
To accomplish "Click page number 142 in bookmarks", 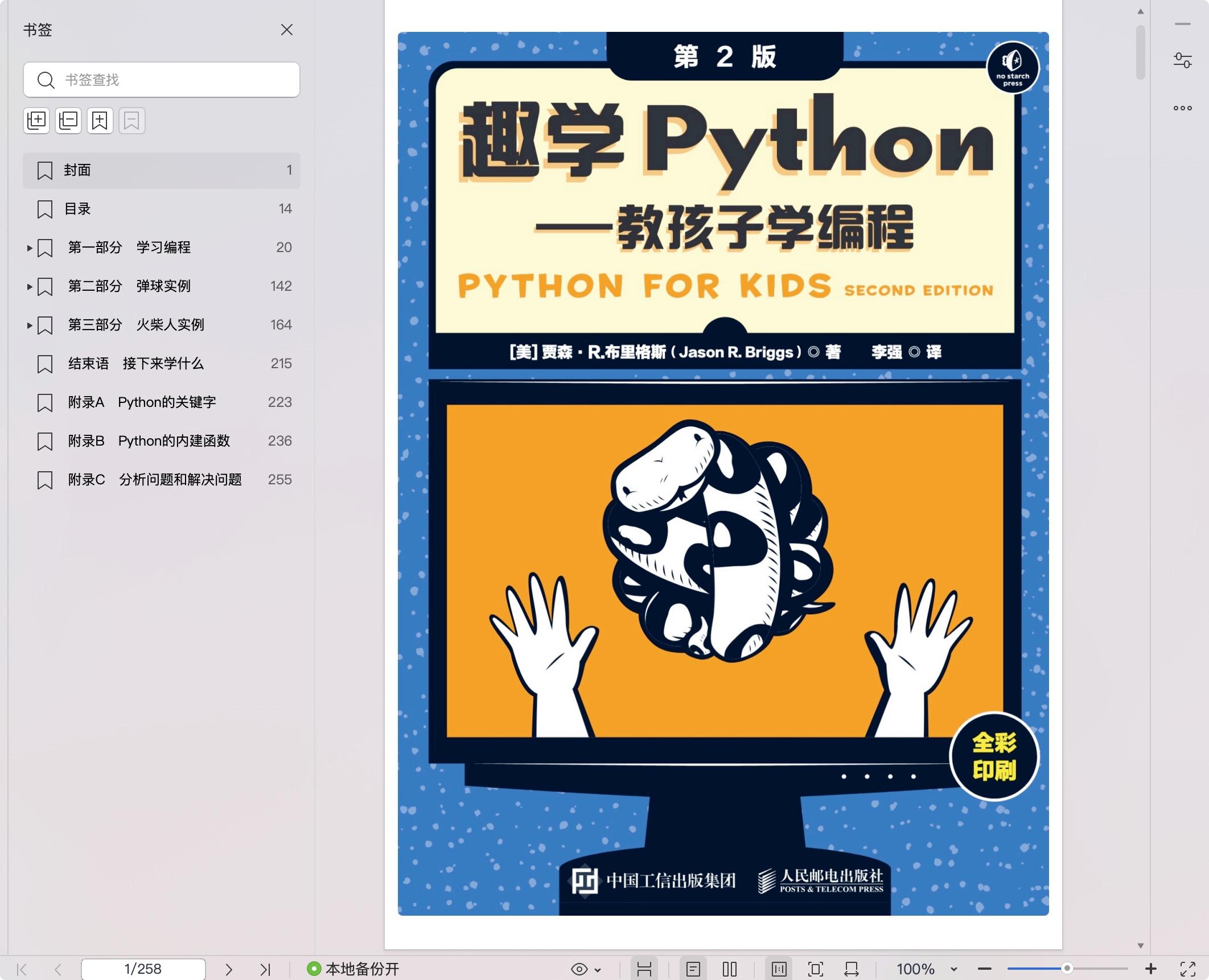I will (281, 286).
